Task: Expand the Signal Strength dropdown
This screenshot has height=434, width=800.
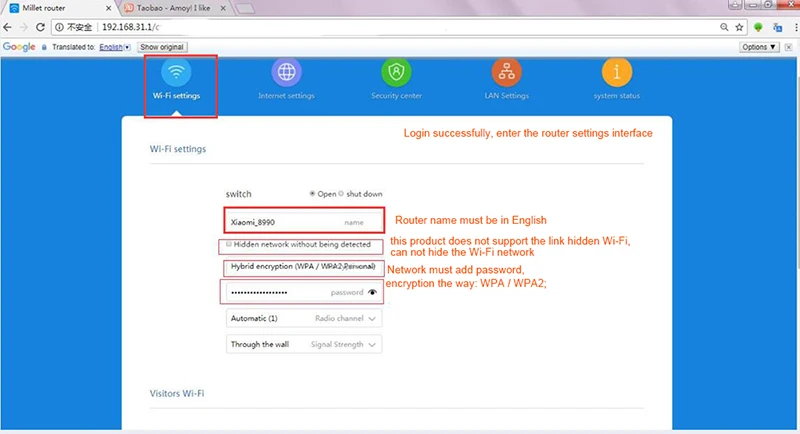Action: click(304, 344)
